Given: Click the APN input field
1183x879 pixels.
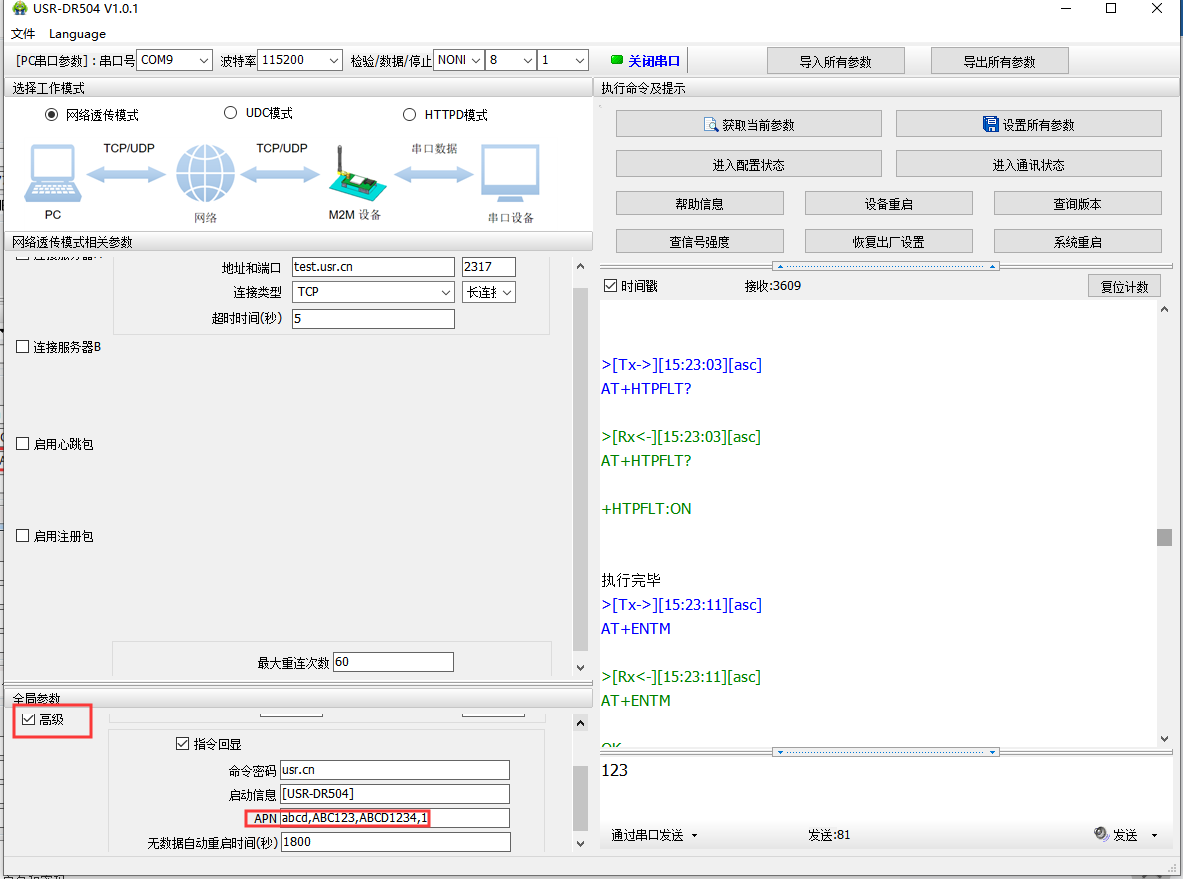Looking at the screenshot, I should click(394, 818).
